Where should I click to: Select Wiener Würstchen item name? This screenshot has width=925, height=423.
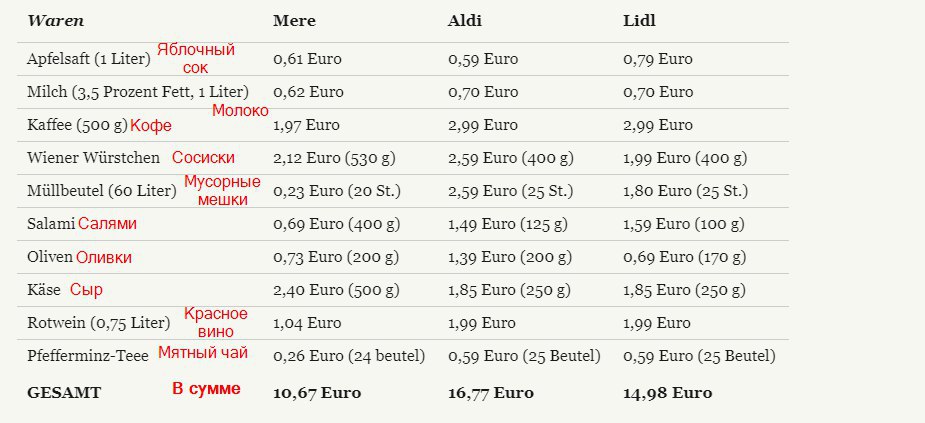pos(93,158)
